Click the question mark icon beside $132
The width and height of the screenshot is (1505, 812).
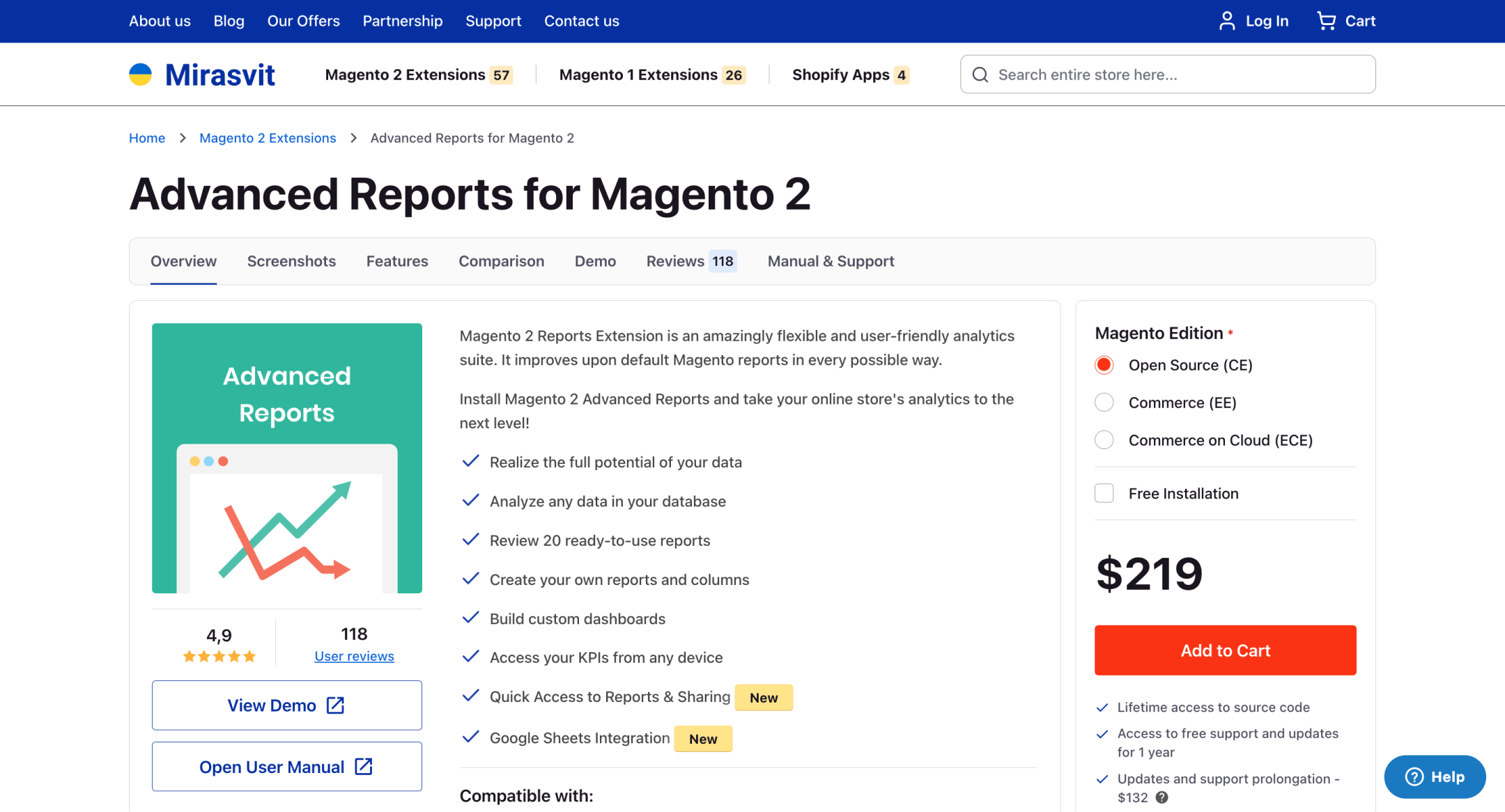pyautogui.click(x=1161, y=797)
